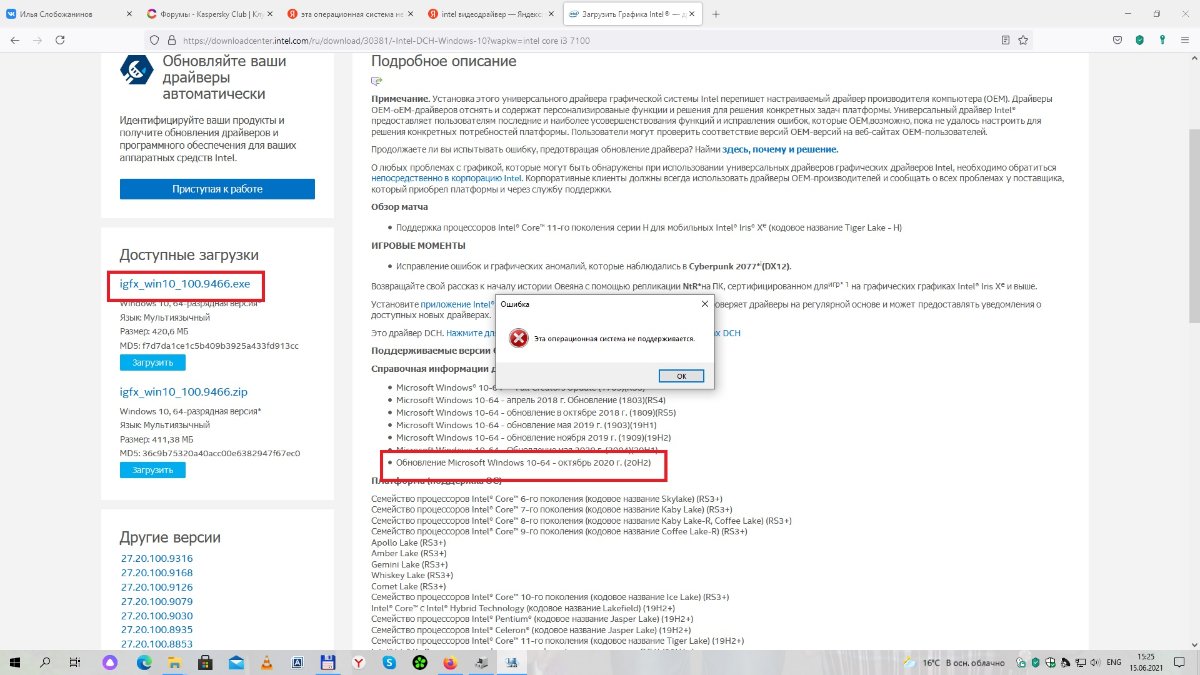Open the clock and date 15:25
This screenshot has height=675, width=1200.
point(1146,661)
